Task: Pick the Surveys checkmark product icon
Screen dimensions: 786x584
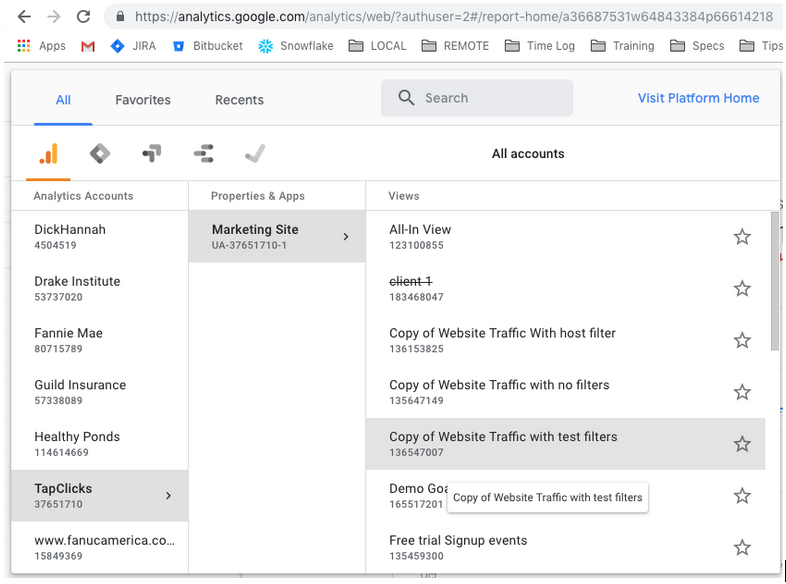Action: pos(255,153)
